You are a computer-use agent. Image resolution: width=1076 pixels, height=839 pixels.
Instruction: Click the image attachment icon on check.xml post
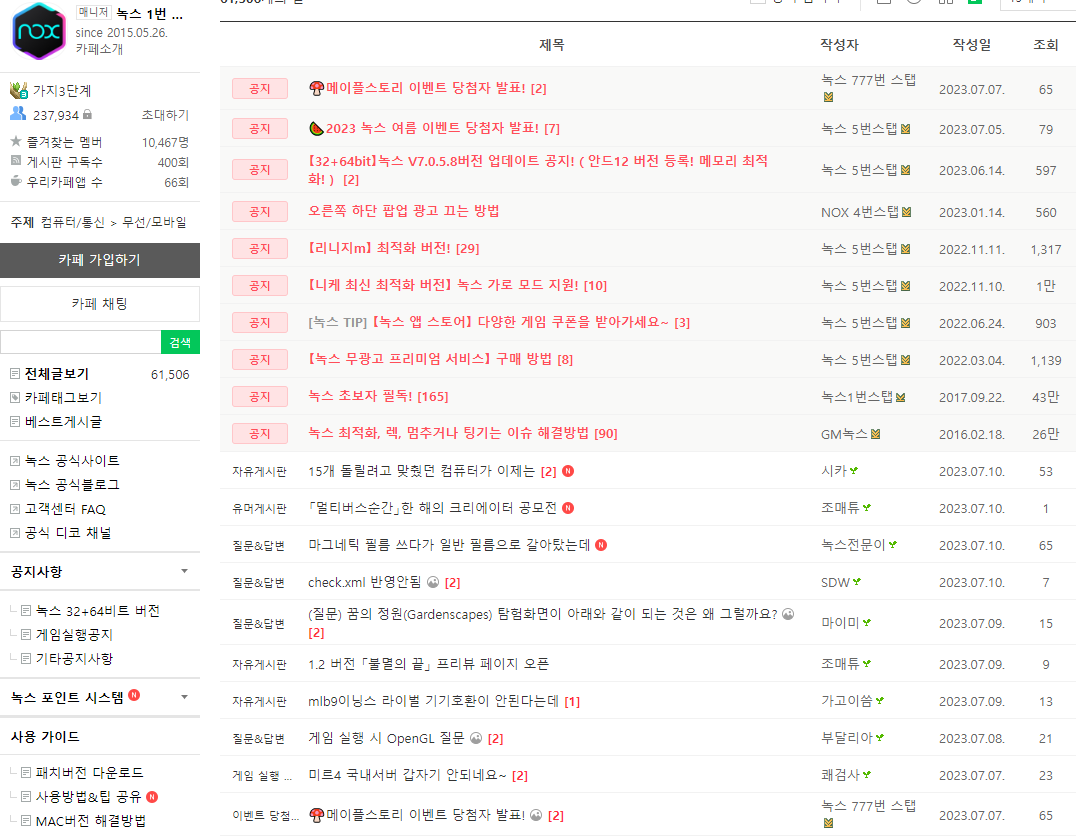click(x=433, y=582)
